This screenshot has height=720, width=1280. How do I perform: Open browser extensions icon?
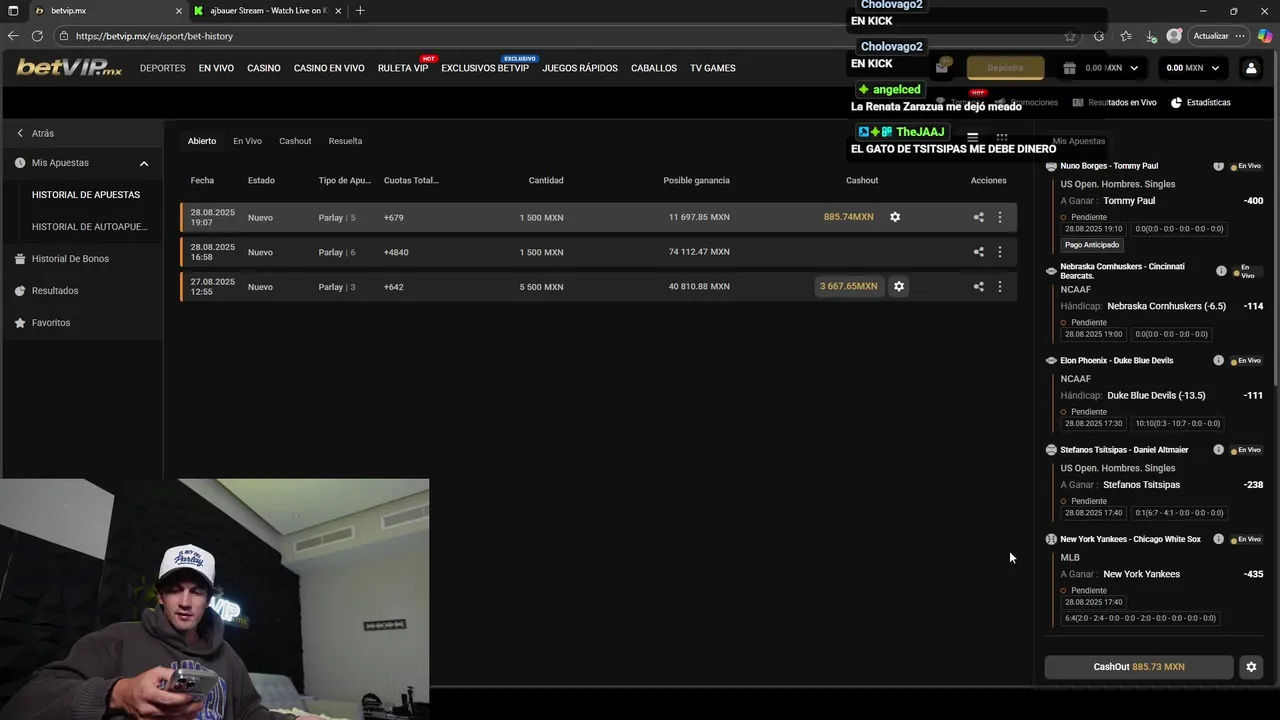tap(1099, 36)
